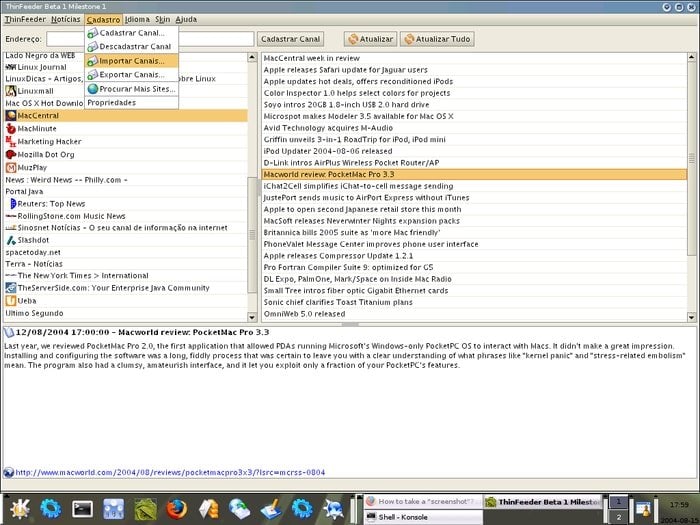Click the Atualizar Tudo button
Viewport: 700px width, 525px height.
[437, 39]
